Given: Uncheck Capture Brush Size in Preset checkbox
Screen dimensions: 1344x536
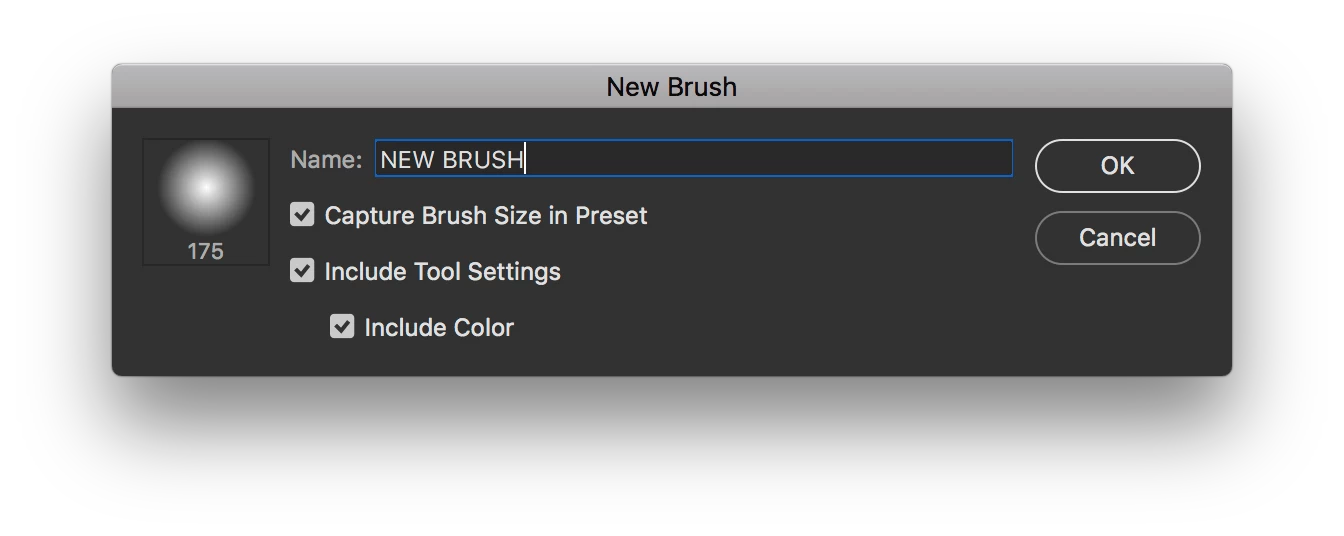Looking at the screenshot, I should tap(302, 215).
